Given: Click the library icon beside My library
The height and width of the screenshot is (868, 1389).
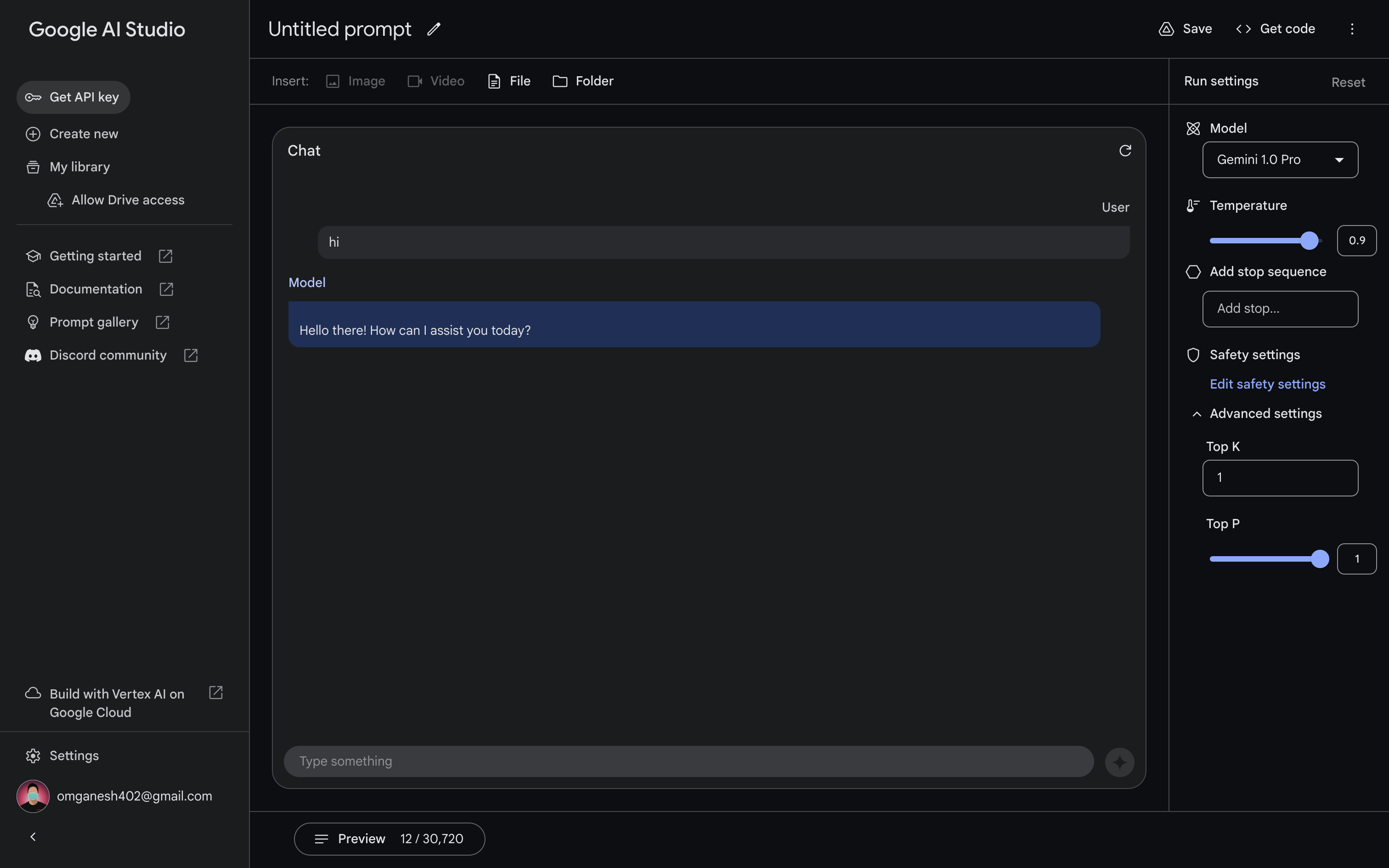Looking at the screenshot, I should [33, 167].
